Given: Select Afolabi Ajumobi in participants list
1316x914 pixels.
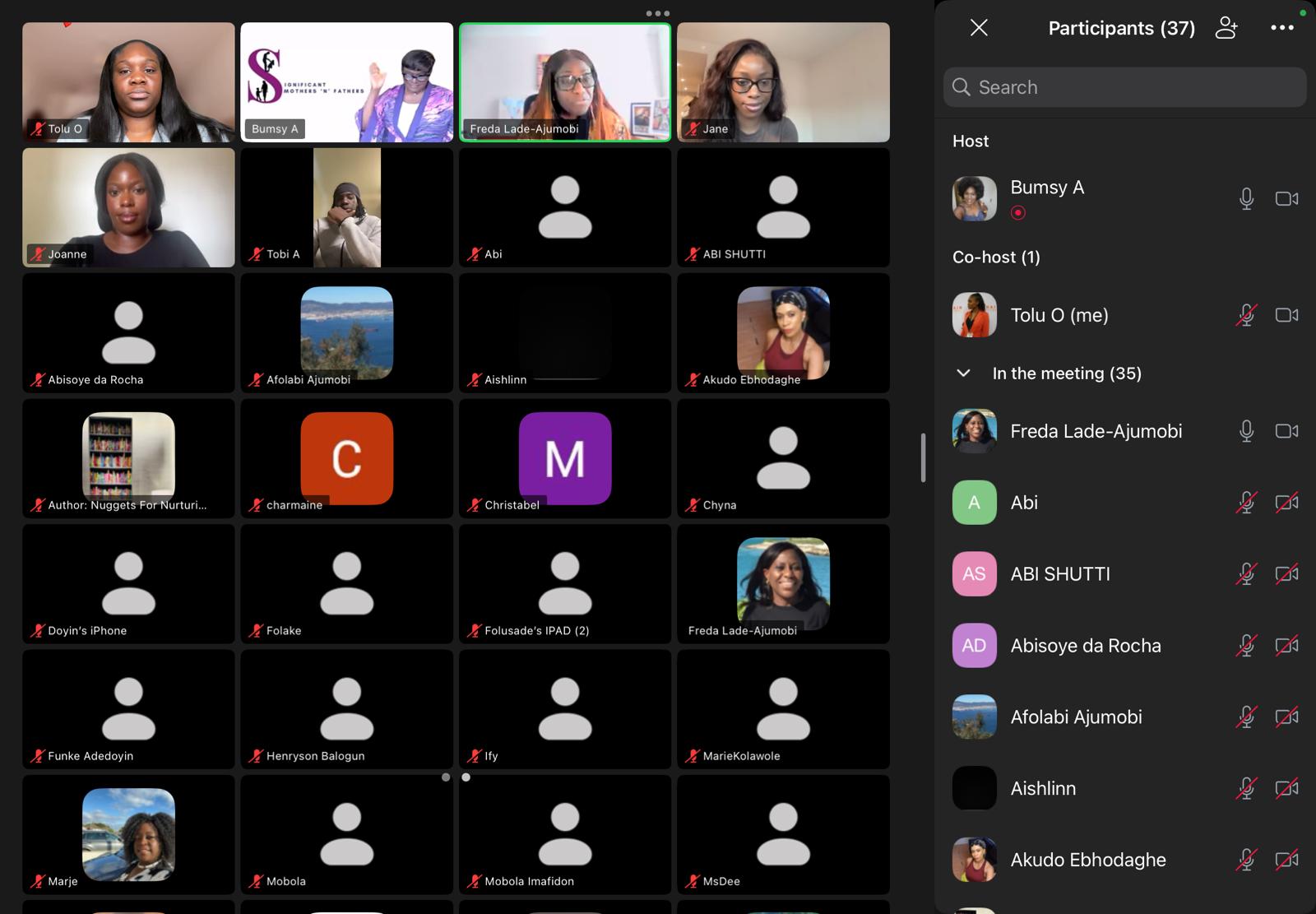Looking at the screenshot, I should pos(1076,717).
